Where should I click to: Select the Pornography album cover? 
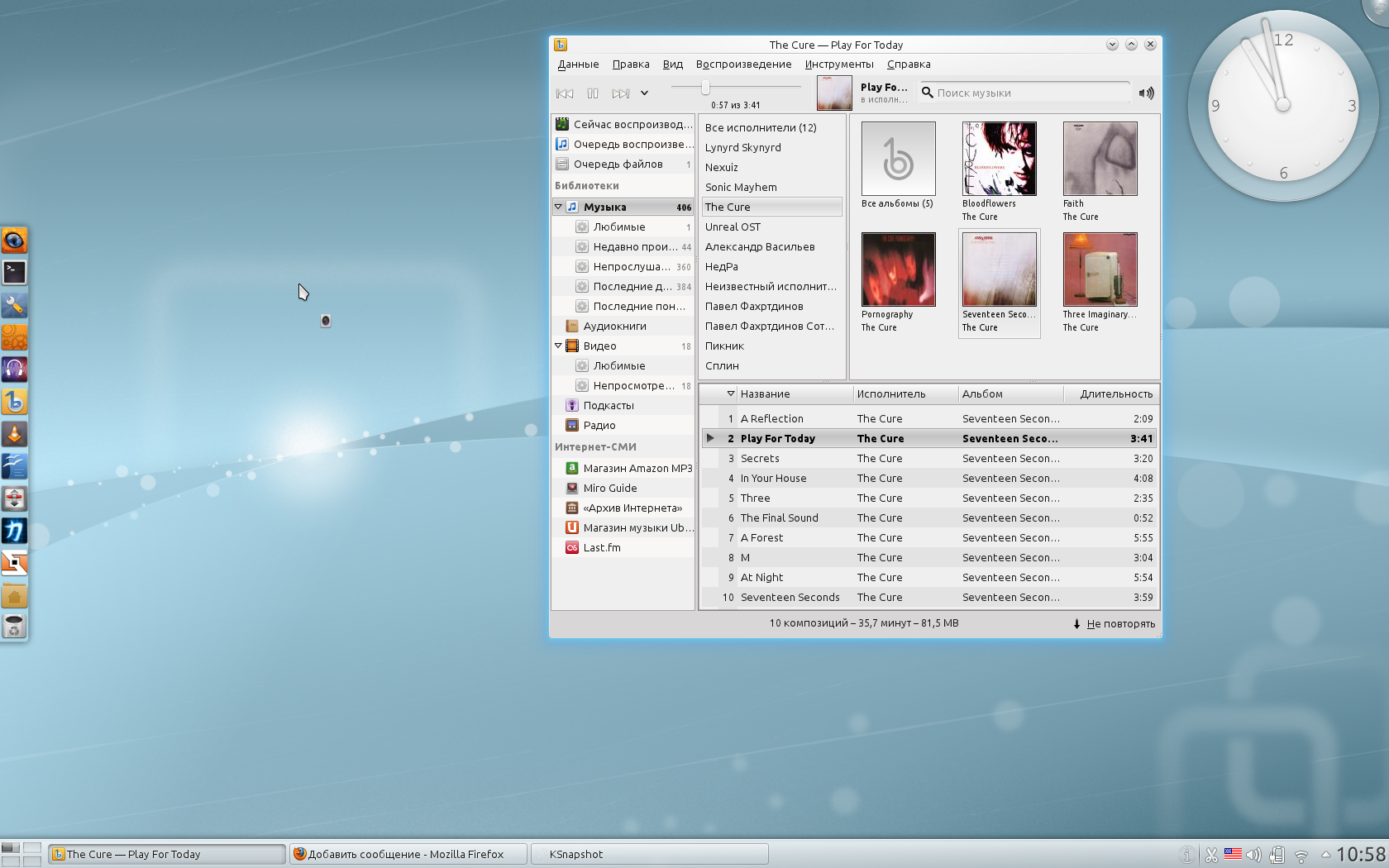click(899, 269)
